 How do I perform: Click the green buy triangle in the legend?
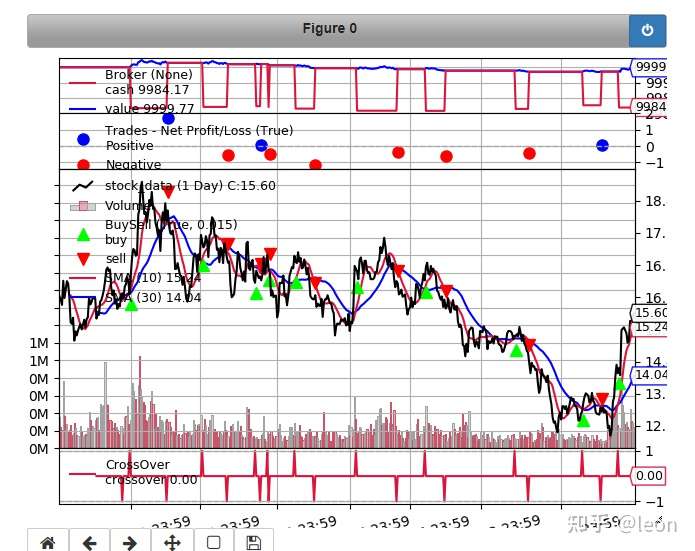(83, 234)
